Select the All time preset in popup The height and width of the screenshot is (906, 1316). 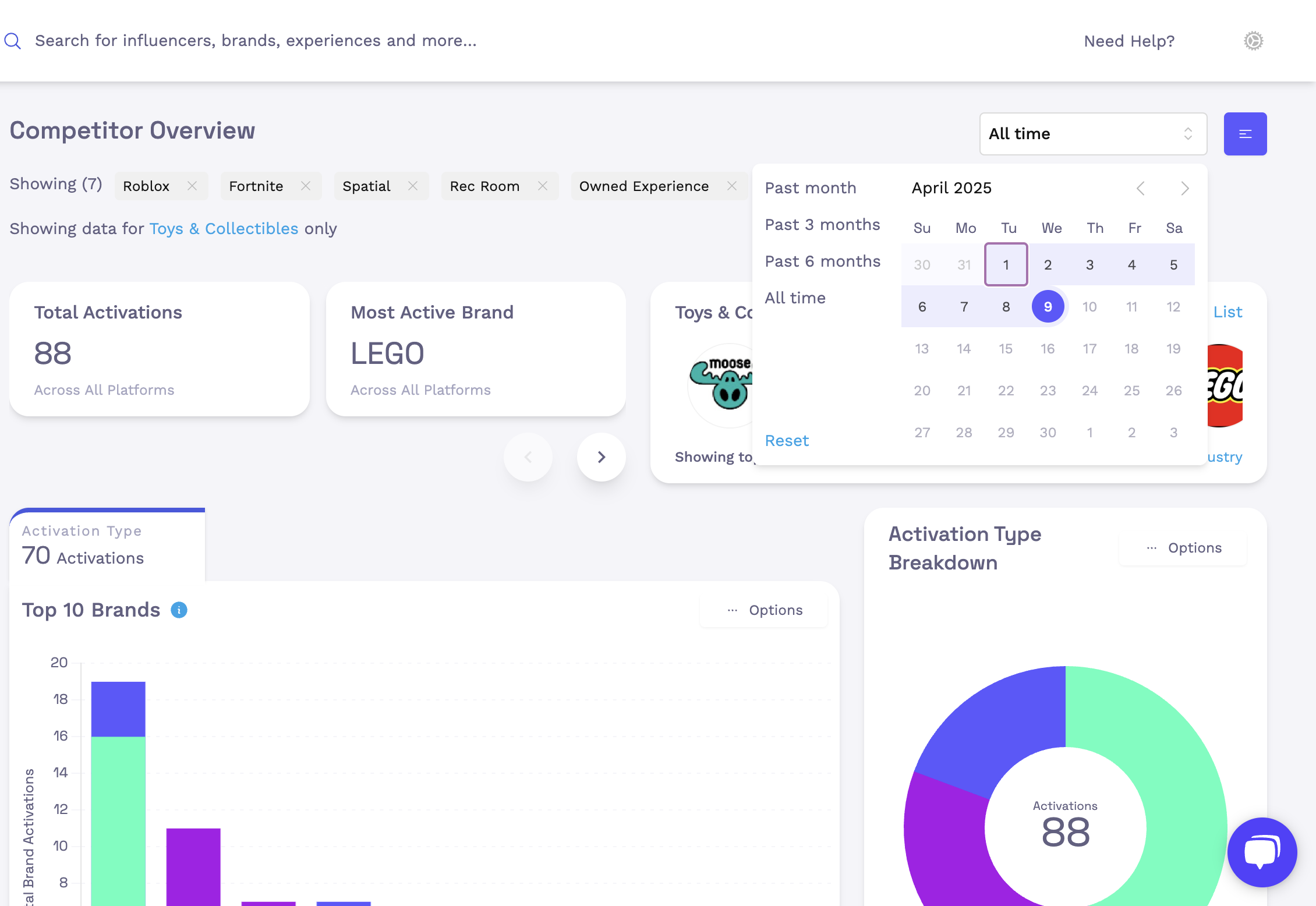pyautogui.click(x=795, y=298)
